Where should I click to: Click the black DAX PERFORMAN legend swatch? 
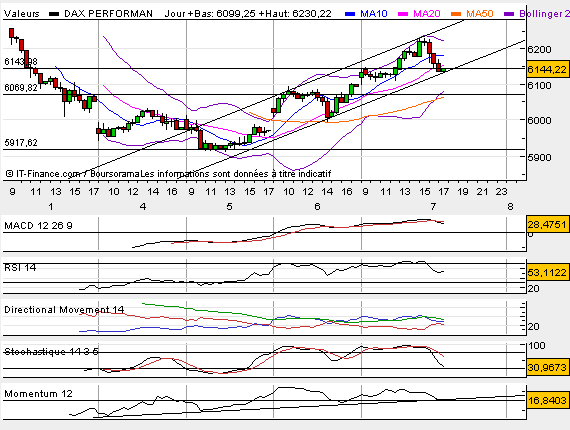pos(54,14)
